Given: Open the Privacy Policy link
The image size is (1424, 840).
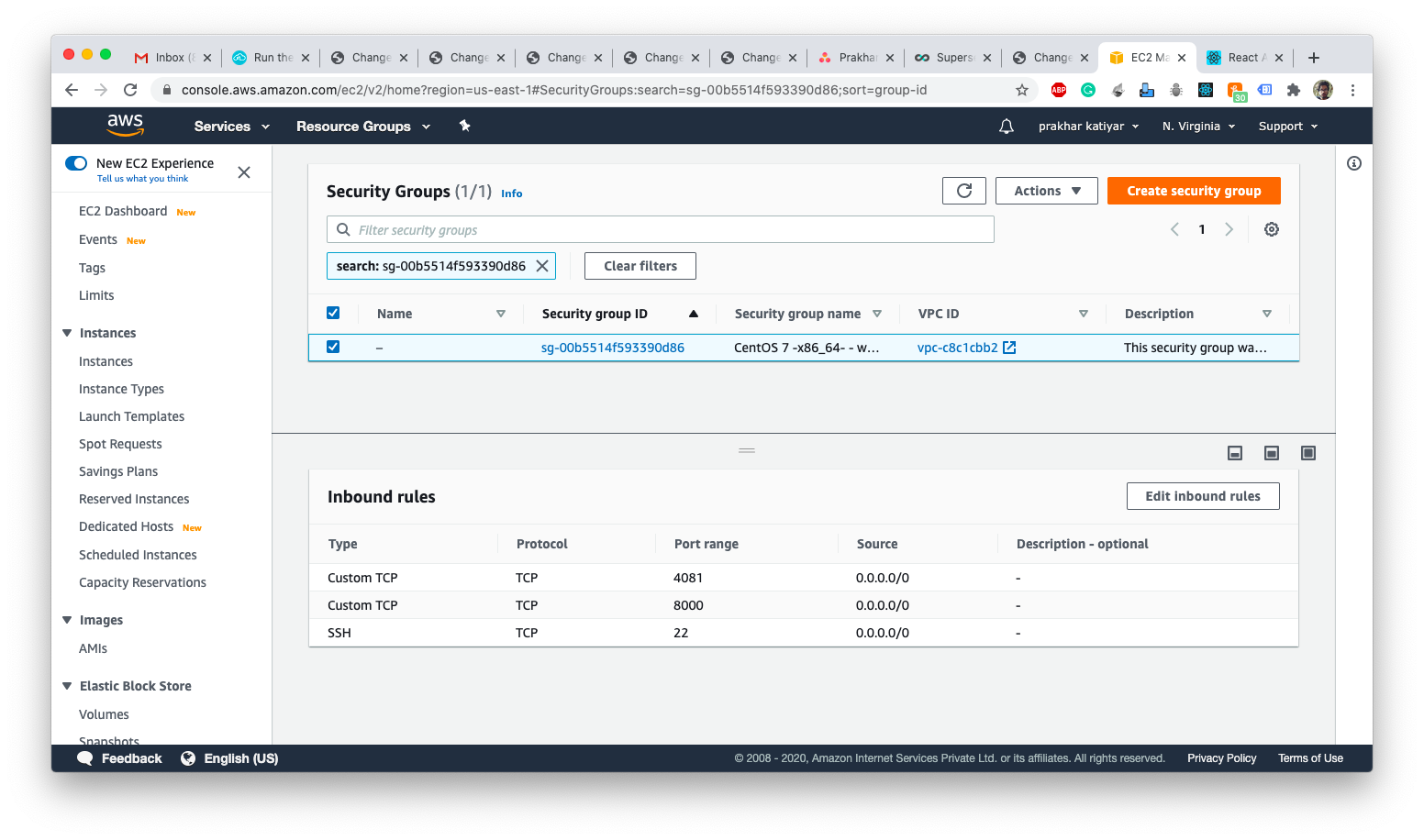Looking at the screenshot, I should 1221,758.
